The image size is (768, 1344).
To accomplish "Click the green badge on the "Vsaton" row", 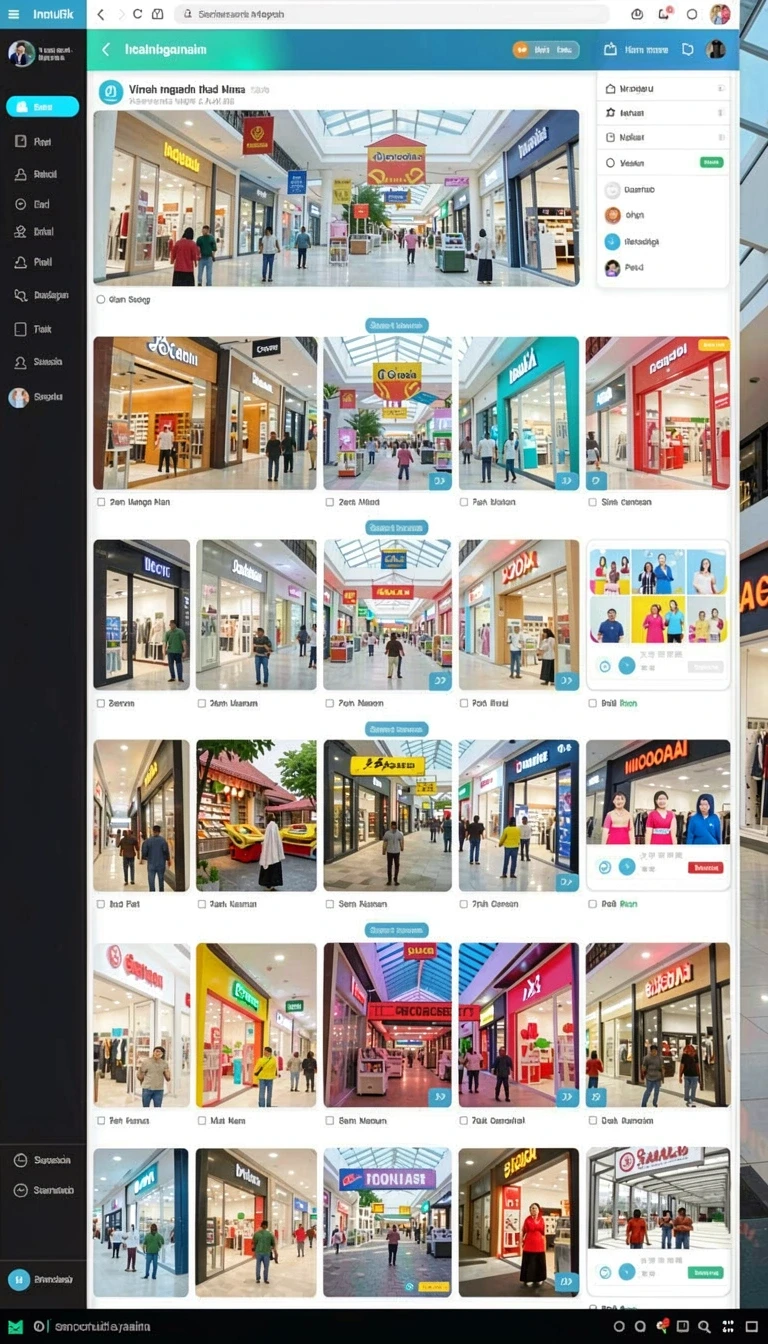I will pos(712,162).
